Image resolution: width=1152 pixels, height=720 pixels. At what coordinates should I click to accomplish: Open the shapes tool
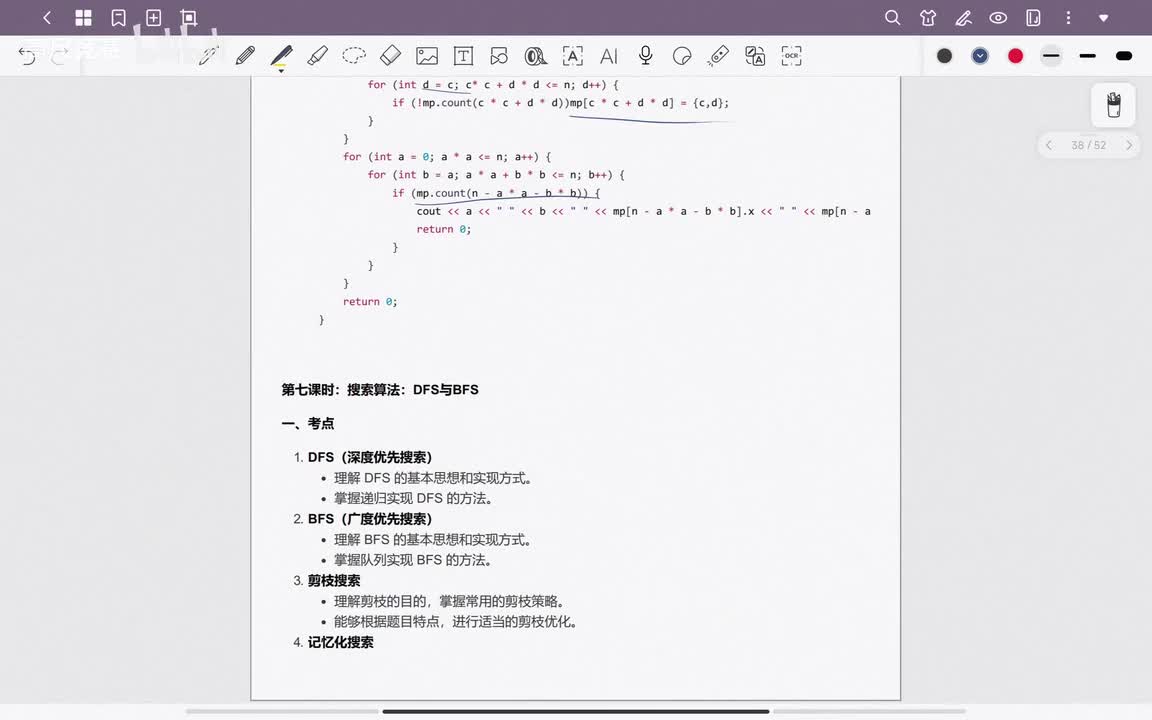pyautogui.click(x=500, y=56)
